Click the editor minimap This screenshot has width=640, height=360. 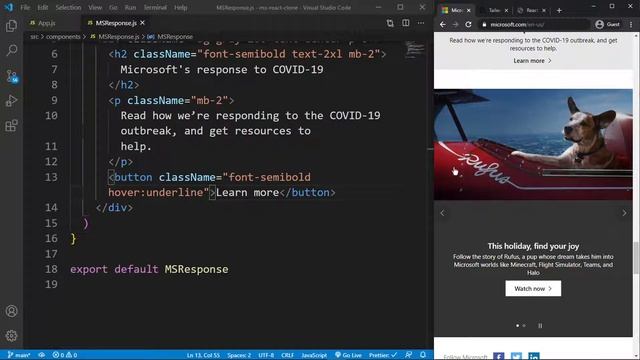(x=415, y=49)
